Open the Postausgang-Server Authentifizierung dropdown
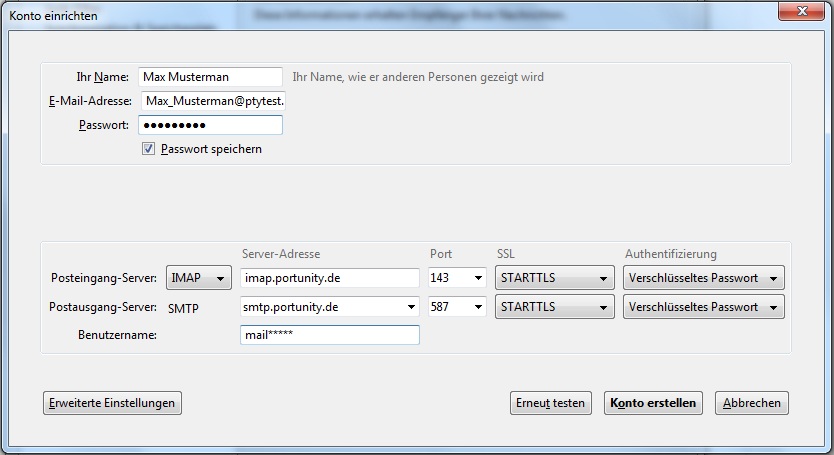The height and width of the screenshot is (455, 834). coord(703,307)
